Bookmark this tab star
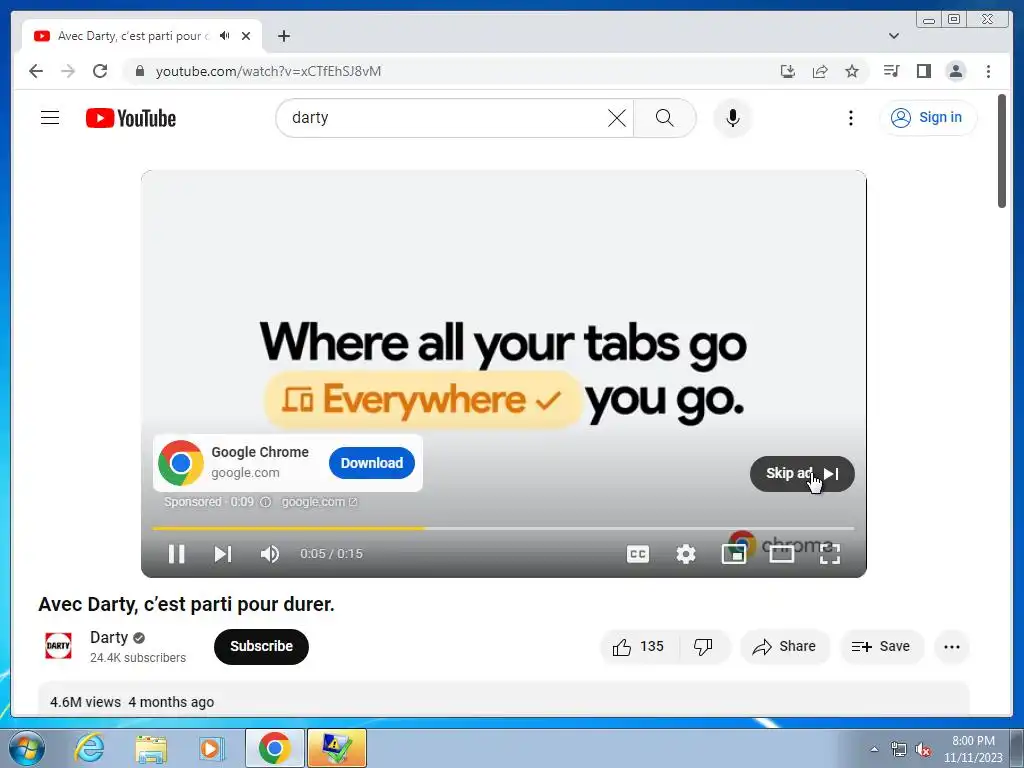 [852, 71]
